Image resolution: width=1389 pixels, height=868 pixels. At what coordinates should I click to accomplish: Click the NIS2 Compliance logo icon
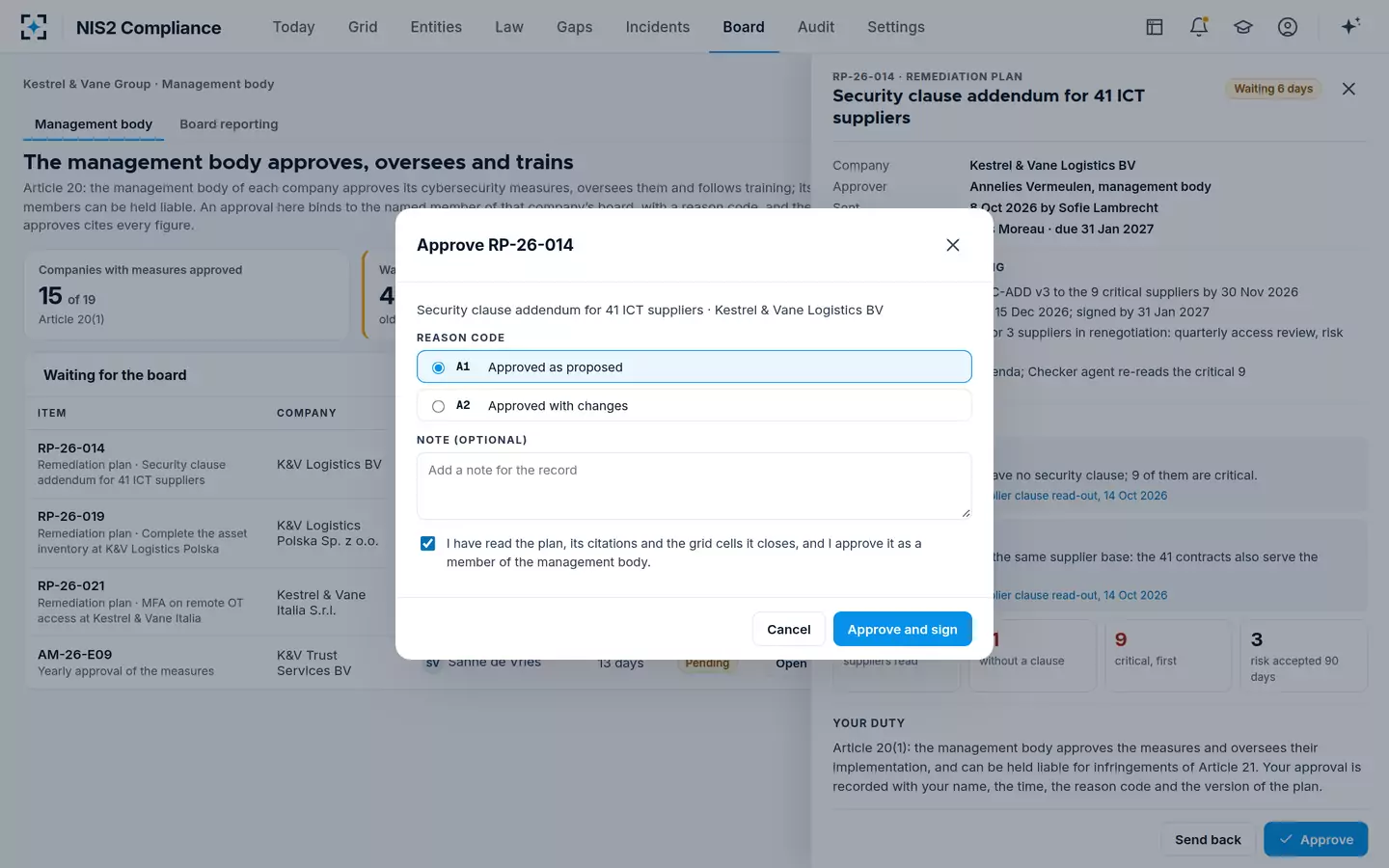pos(34,27)
